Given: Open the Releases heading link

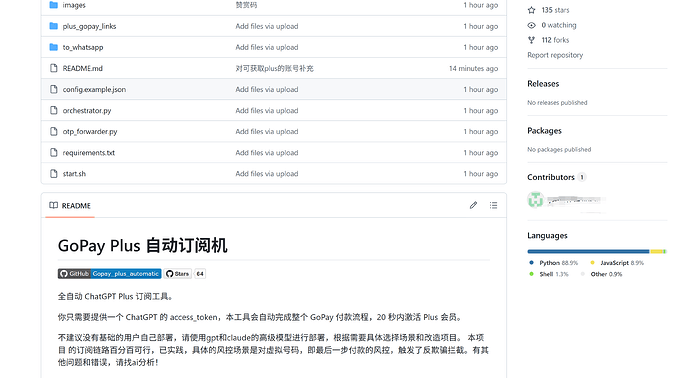Looking at the screenshot, I should click(543, 84).
